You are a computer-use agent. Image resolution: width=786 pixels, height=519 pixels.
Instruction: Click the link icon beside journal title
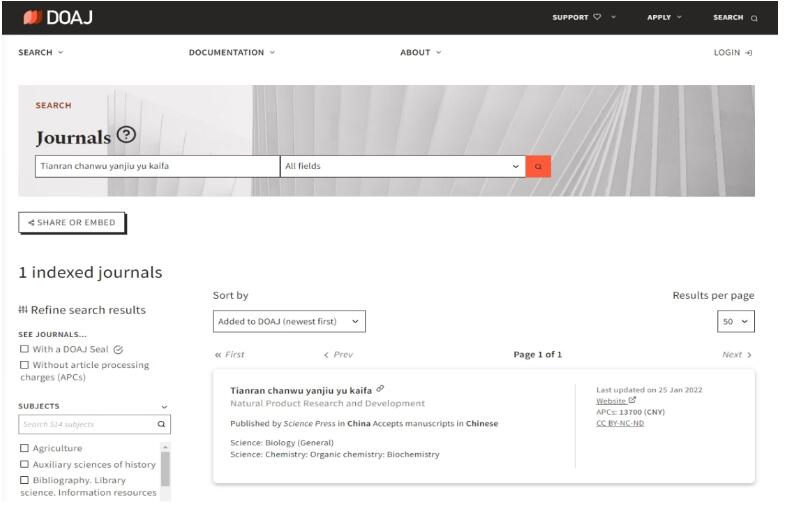point(380,389)
